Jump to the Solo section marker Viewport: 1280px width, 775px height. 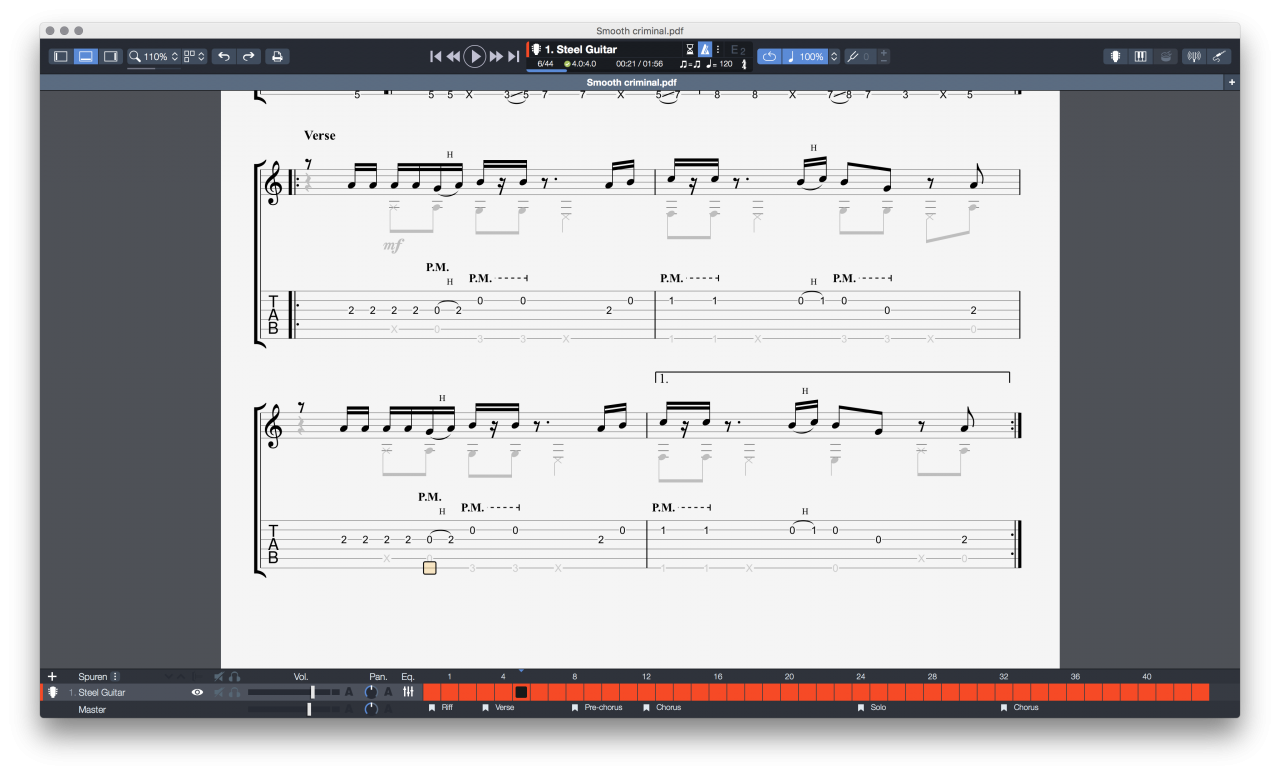[x=871, y=708]
